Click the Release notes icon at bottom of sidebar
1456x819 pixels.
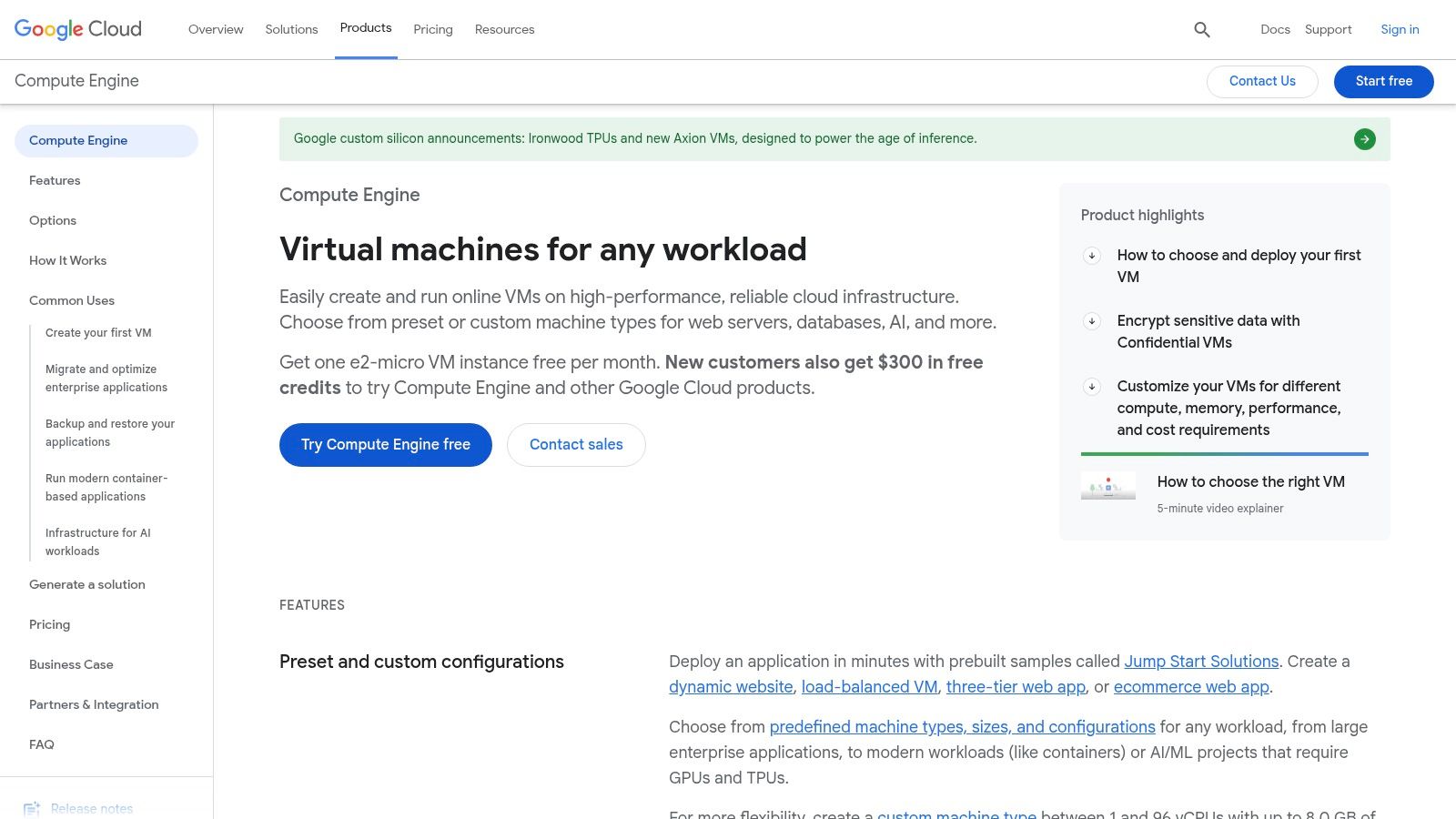pos(33,808)
